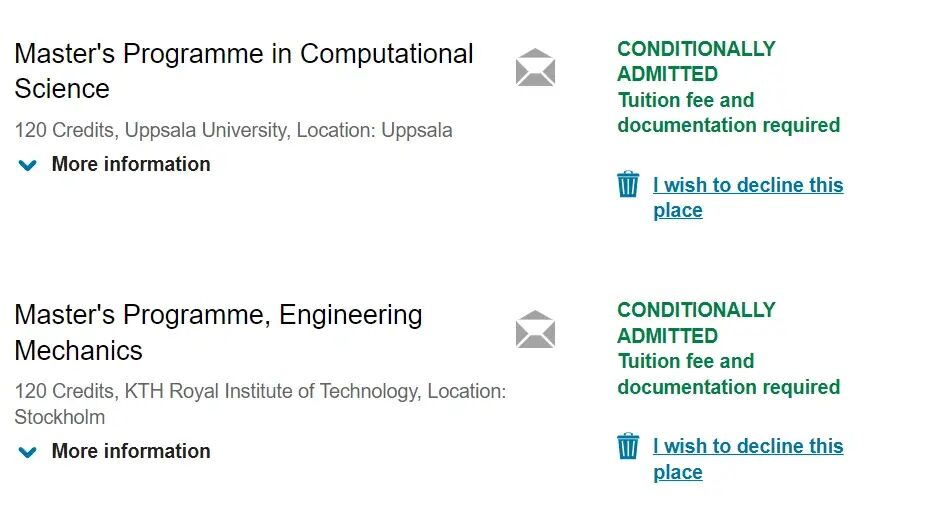The height and width of the screenshot is (516, 935).
Task: Click 120 Credits, Uppsala University details line
Action: 233,130
